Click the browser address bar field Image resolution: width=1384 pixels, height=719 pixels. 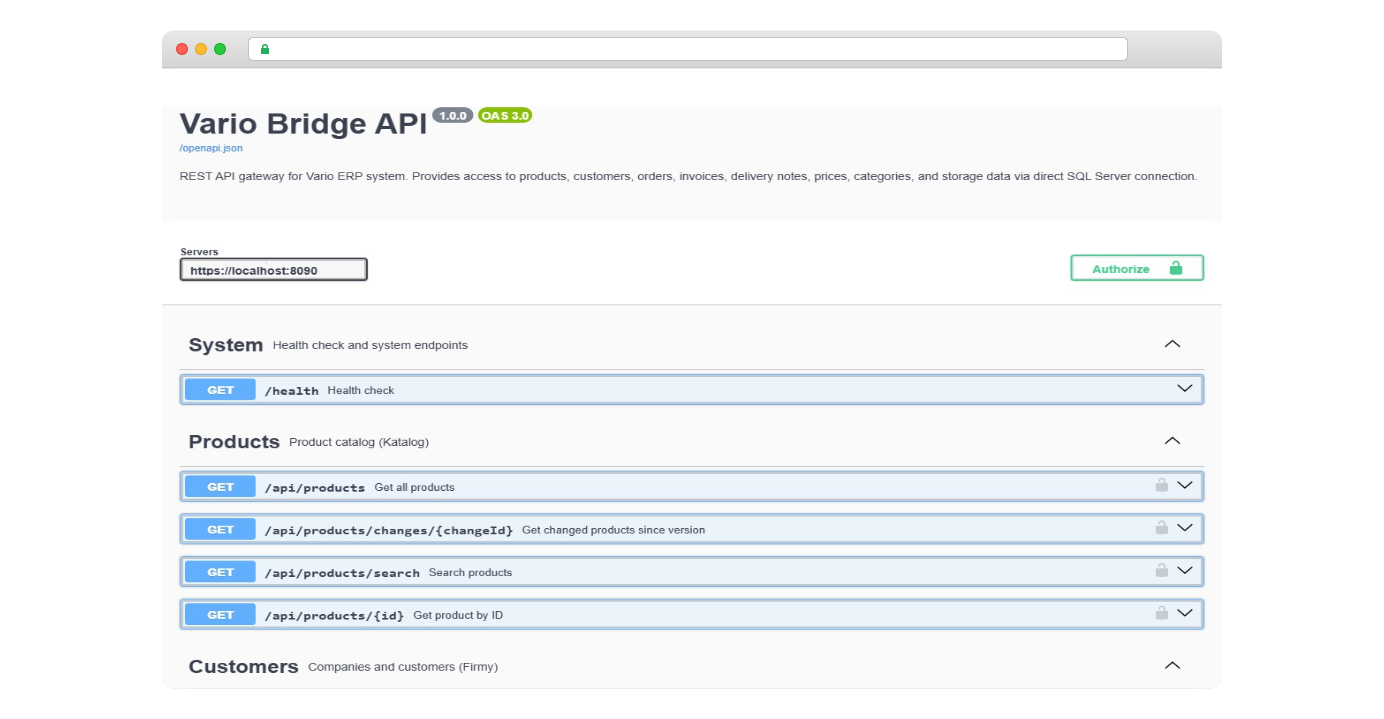coord(690,49)
